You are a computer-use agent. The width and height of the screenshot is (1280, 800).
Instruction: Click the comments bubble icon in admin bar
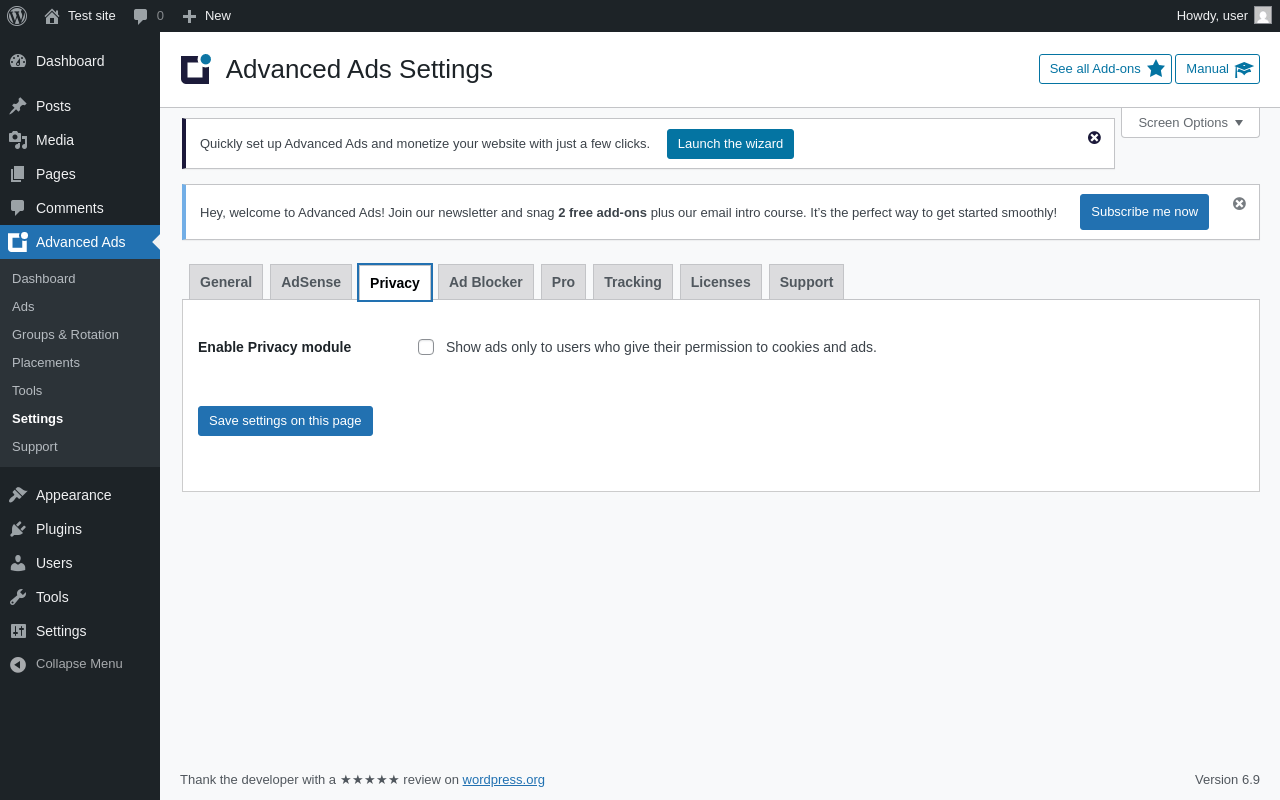pos(141,16)
